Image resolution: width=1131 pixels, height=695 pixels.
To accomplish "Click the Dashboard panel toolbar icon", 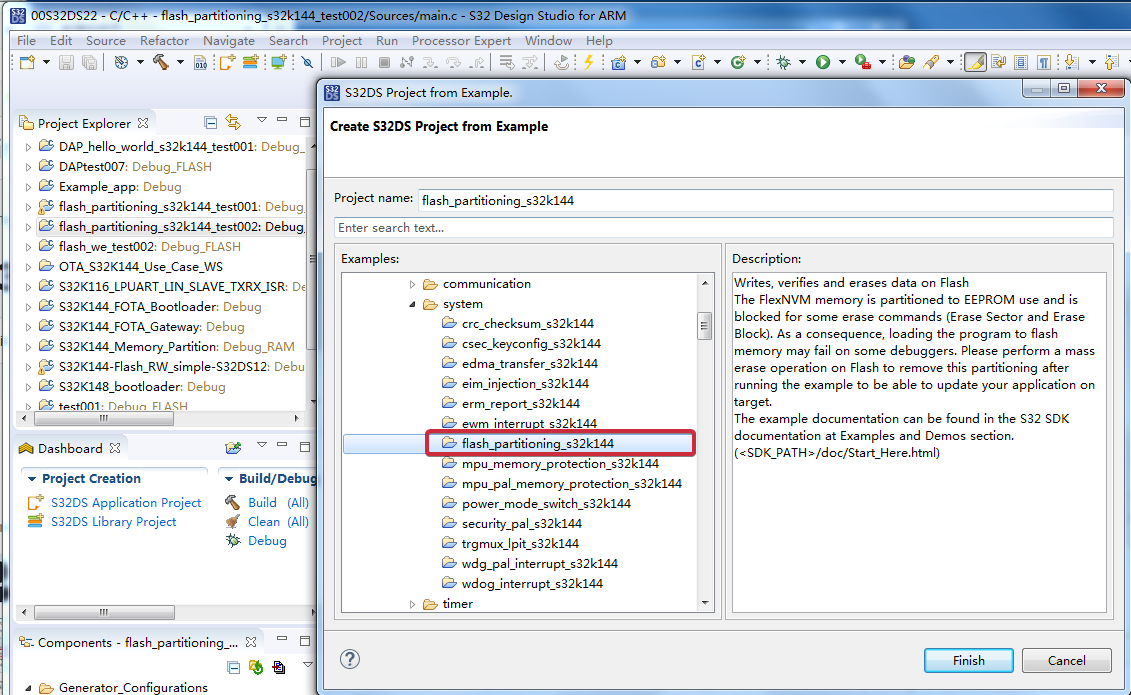I will point(233,448).
